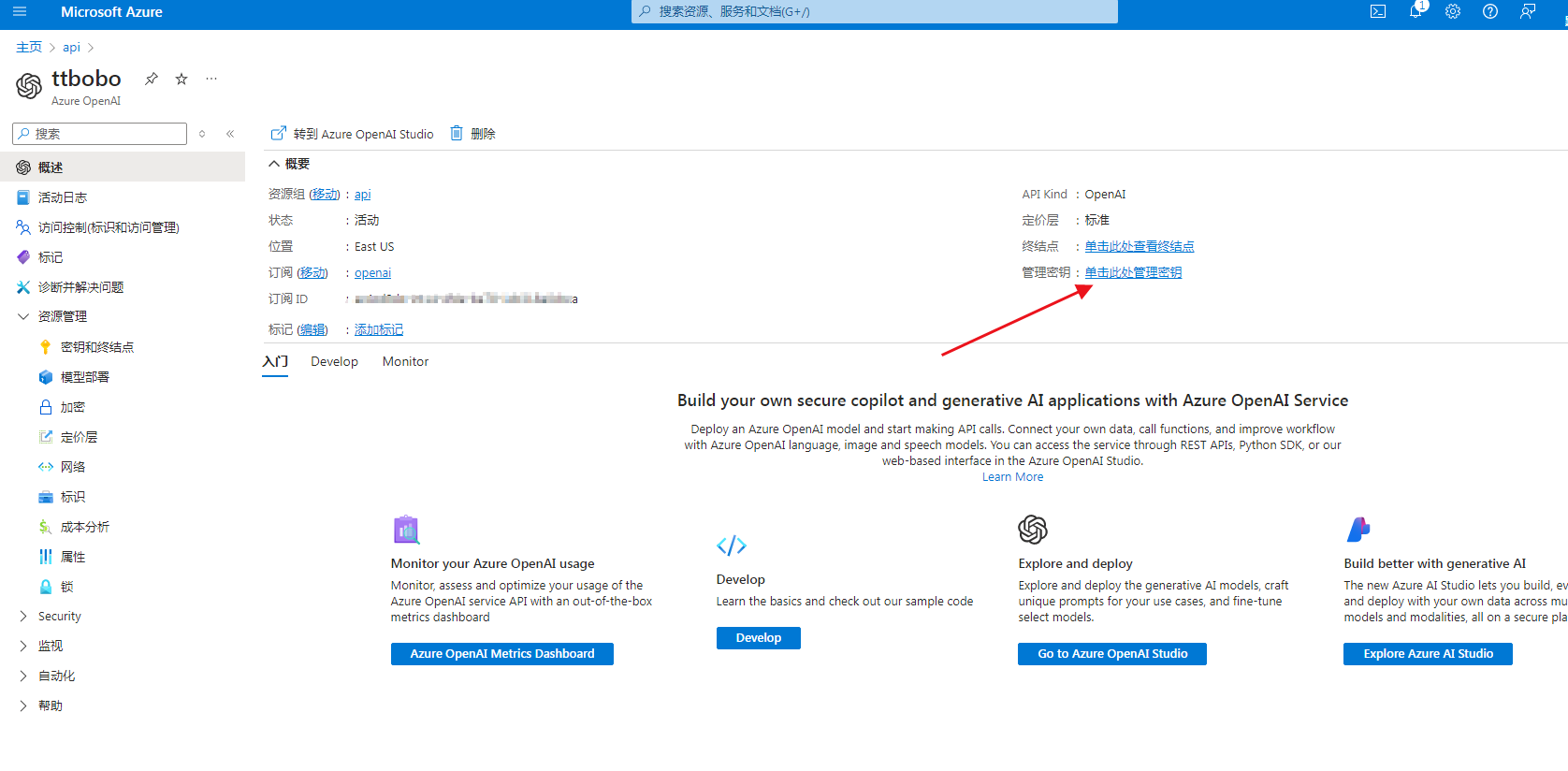
Task: Open Cloud Shell from the top bar
Action: (1378, 12)
